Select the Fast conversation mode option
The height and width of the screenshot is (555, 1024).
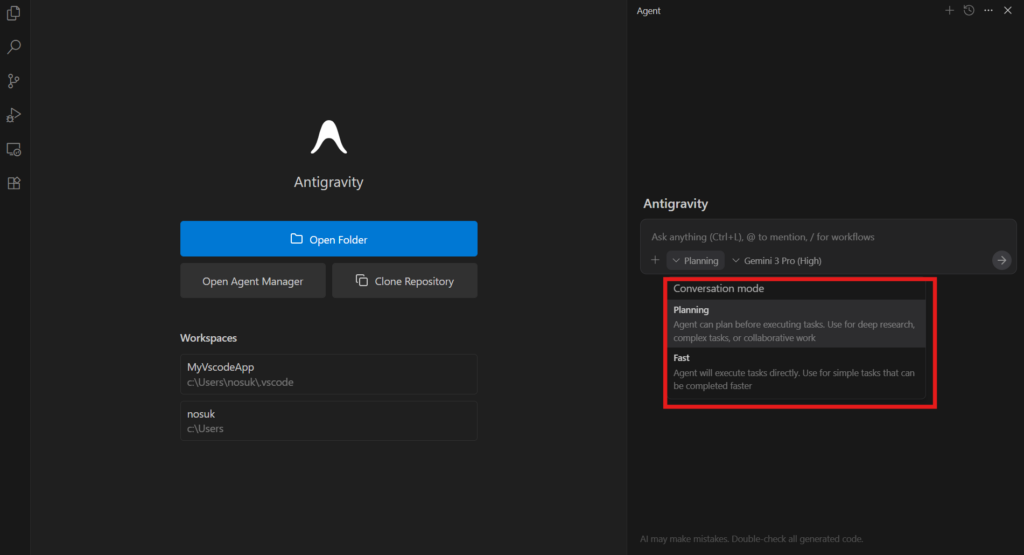click(795, 371)
